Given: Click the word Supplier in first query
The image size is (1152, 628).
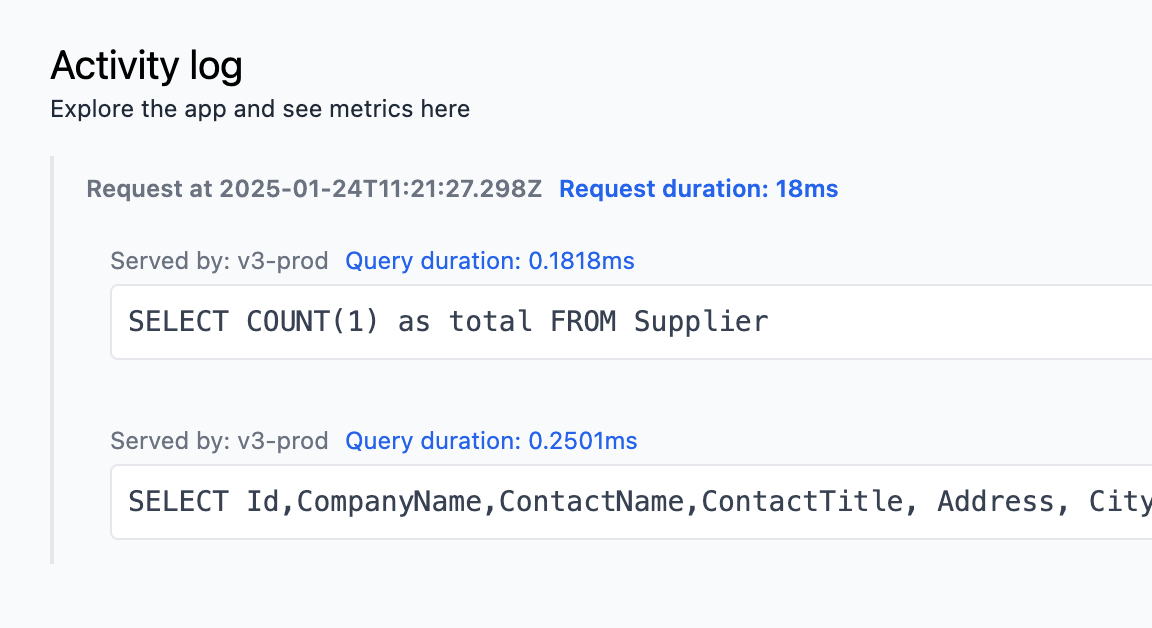Looking at the screenshot, I should coord(701,322).
